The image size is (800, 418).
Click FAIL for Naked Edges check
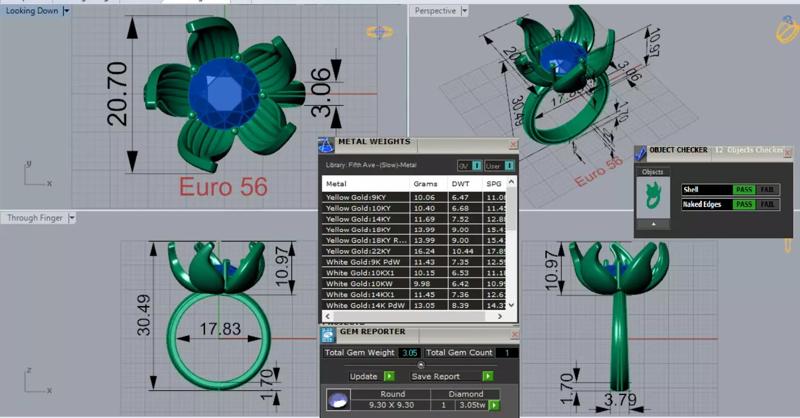coord(767,204)
